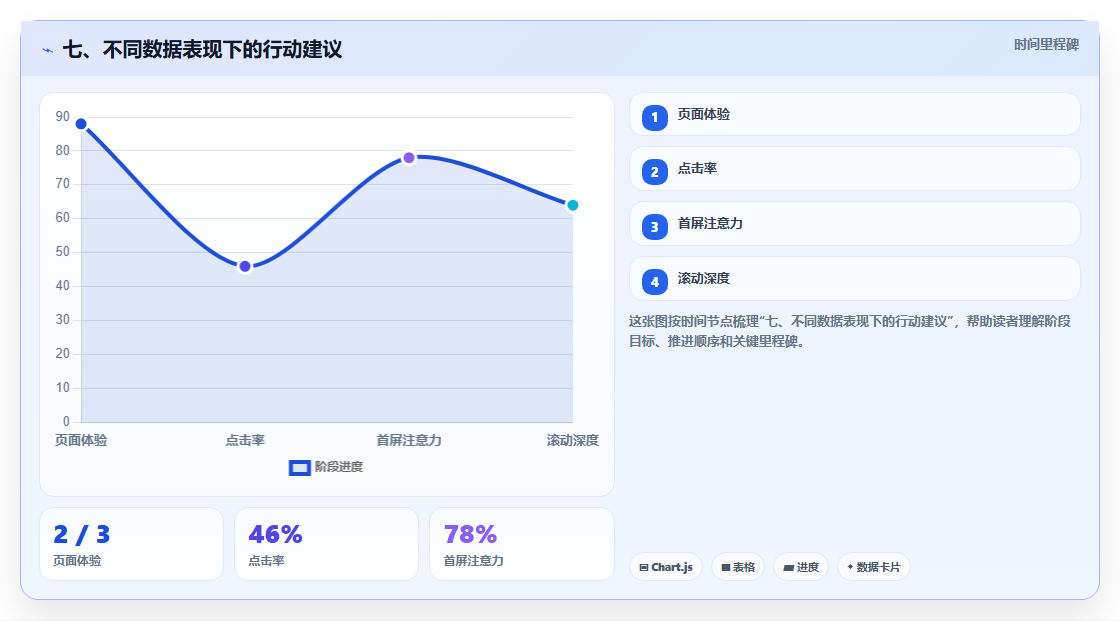Image resolution: width=1120 pixels, height=621 pixels.
Task: Click the 页面体验 x-axis label
Action: (x=81, y=440)
